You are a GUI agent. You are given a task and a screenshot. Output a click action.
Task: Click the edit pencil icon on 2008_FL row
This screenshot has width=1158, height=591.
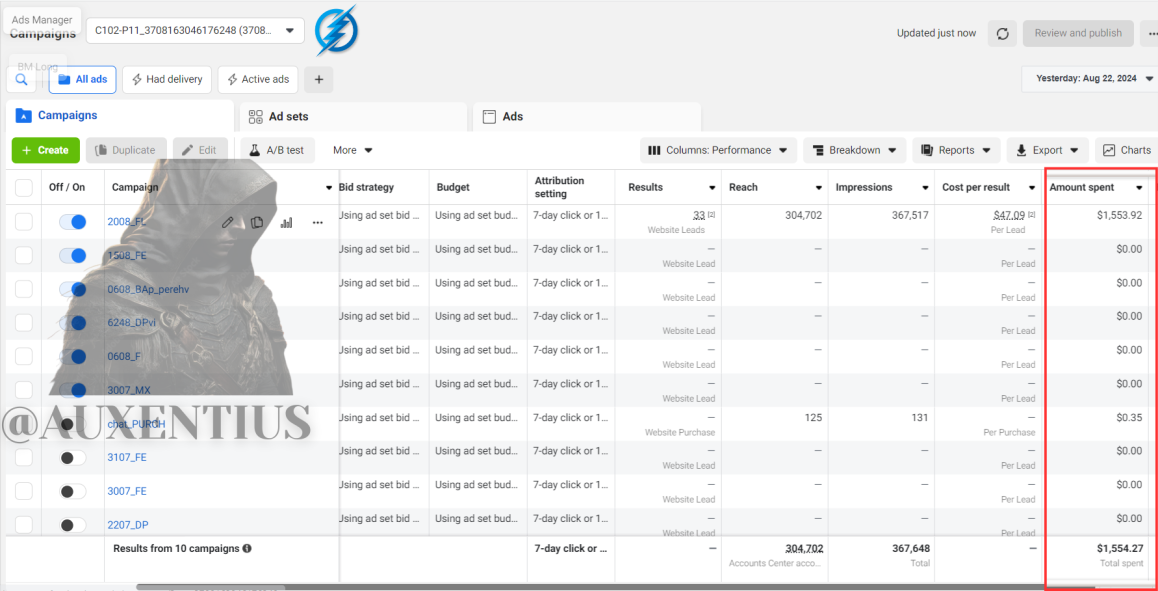228,222
